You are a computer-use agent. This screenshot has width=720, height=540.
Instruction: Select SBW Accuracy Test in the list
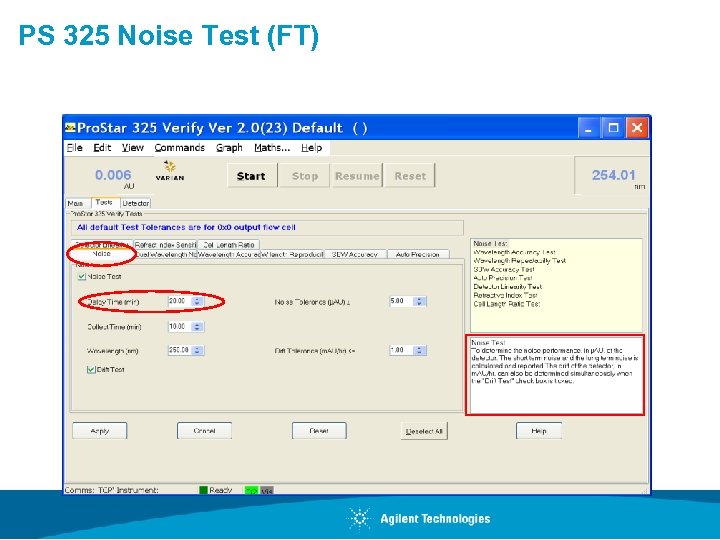pos(504,270)
